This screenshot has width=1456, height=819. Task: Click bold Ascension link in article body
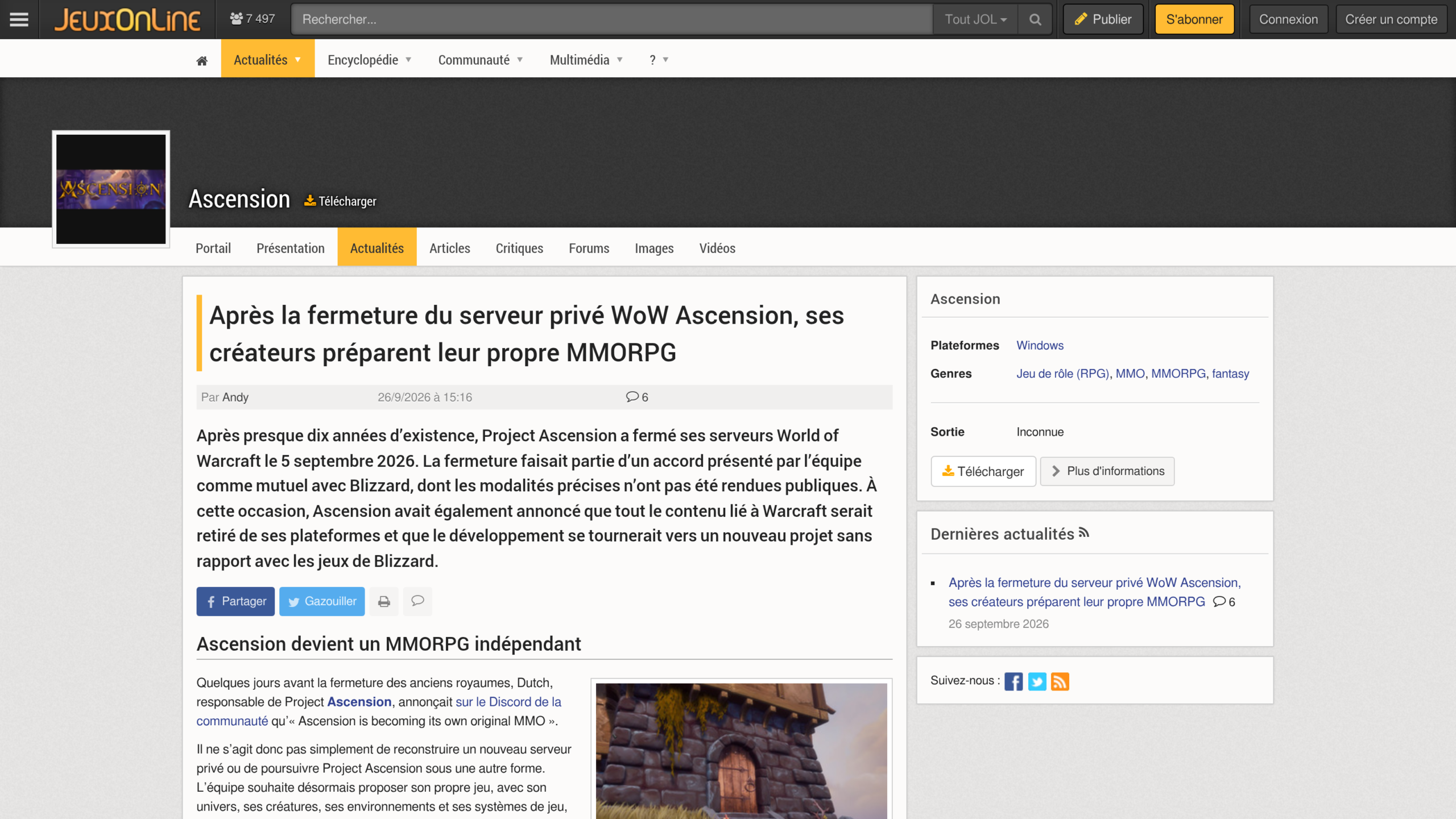click(x=359, y=702)
